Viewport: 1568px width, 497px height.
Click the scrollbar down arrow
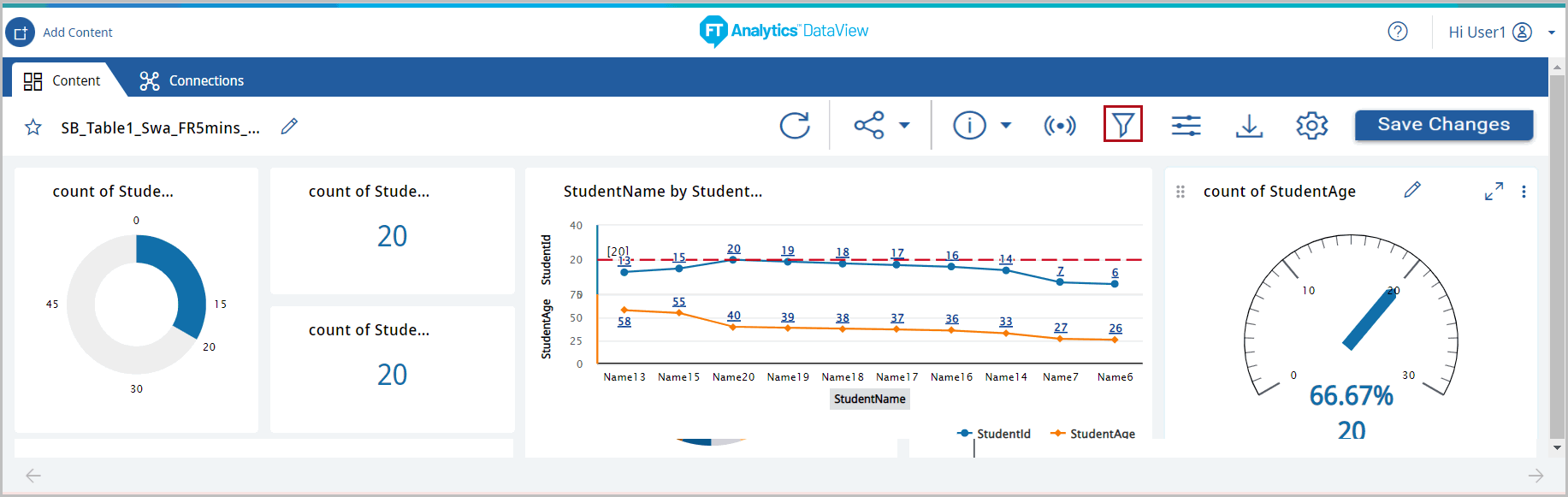[1557, 447]
